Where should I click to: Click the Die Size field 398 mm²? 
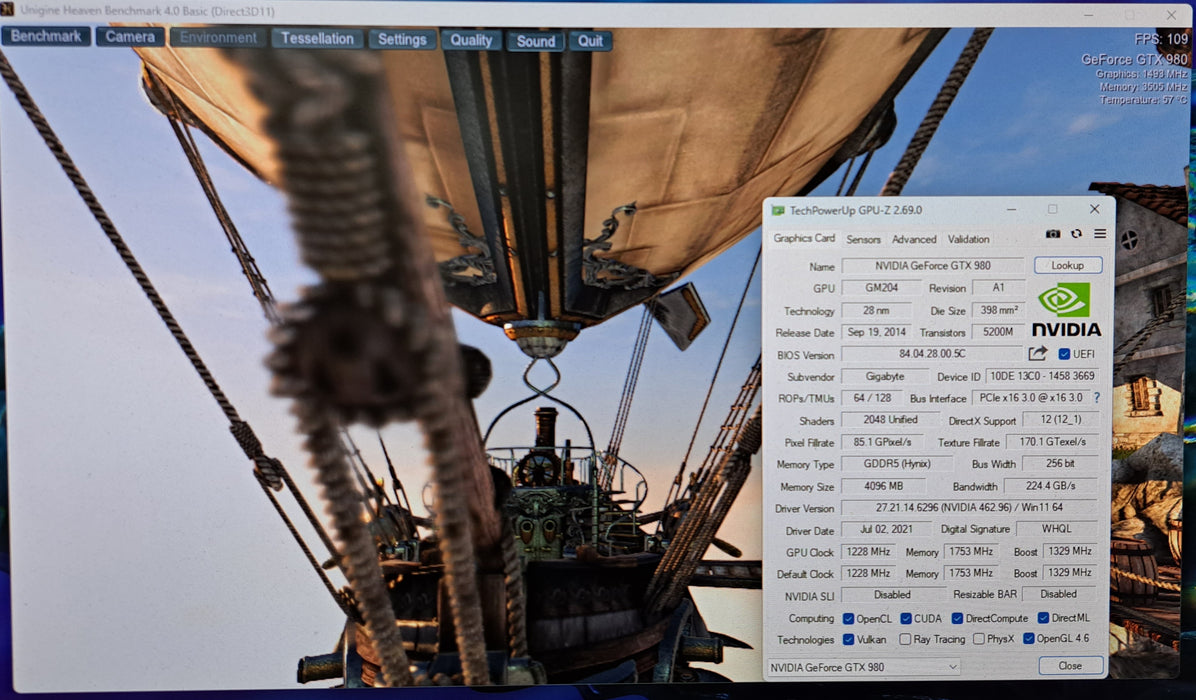(998, 310)
